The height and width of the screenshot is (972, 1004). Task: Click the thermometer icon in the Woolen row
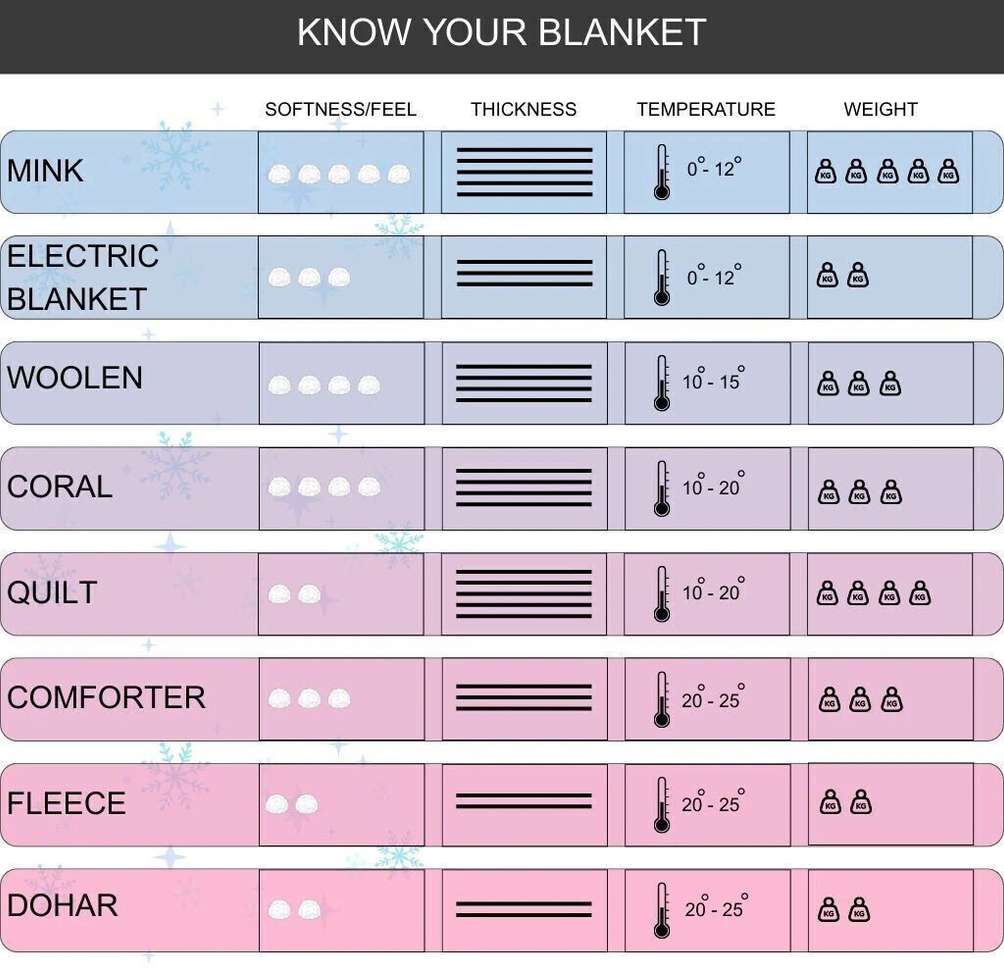point(661,382)
